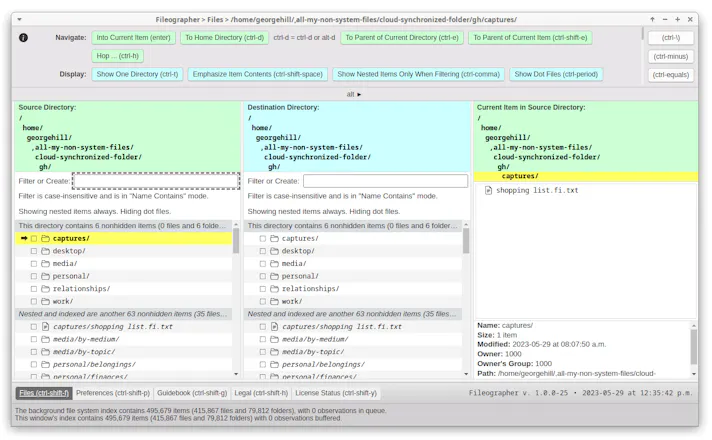
Task: Click folder icon of media/by-topic/ in source list
Action: (45, 352)
